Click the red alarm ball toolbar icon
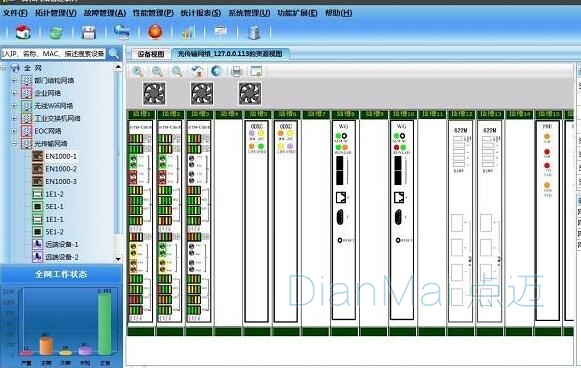The image size is (581, 368). click(x=155, y=32)
